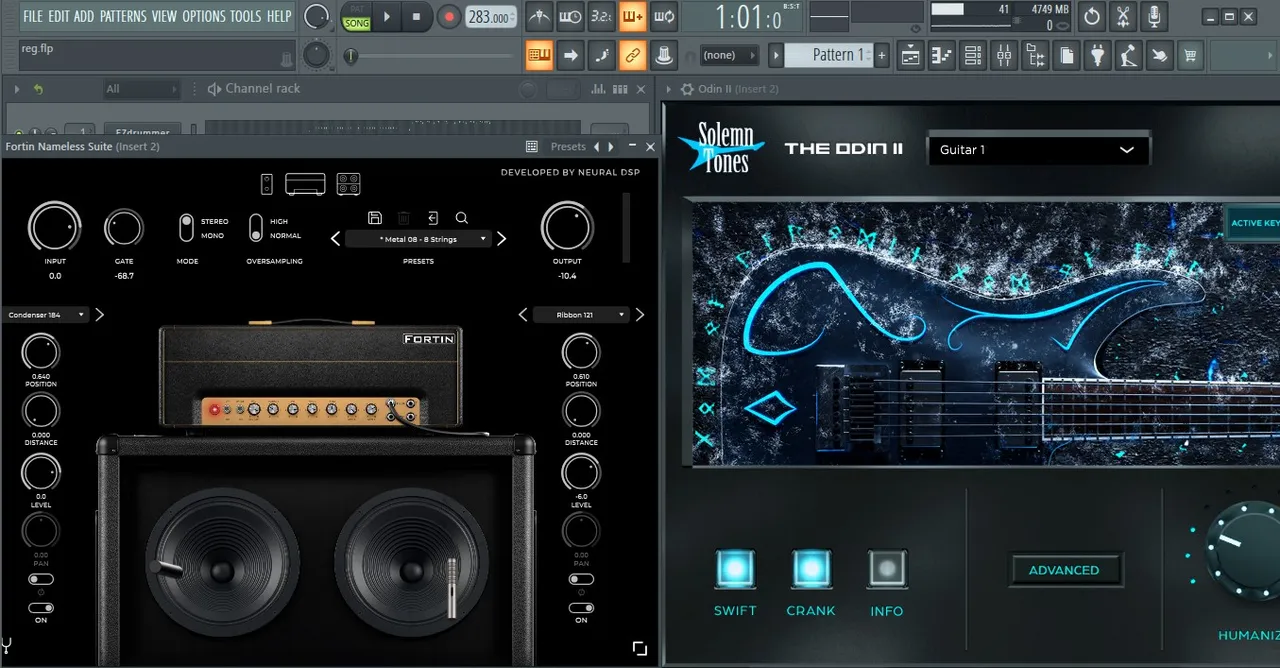Click the 283.000 tempo field
Image resolution: width=1280 pixels, height=668 pixels.
(x=492, y=17)
